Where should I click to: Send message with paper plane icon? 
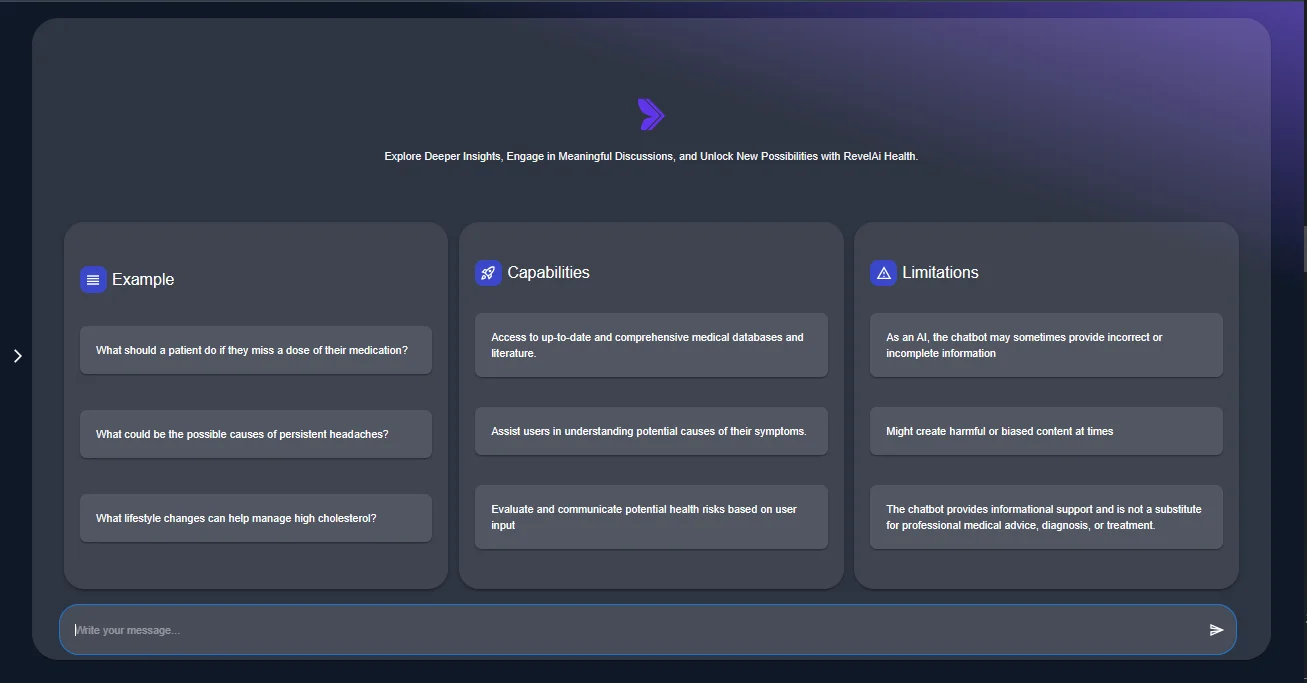[x=1216, y=630]
